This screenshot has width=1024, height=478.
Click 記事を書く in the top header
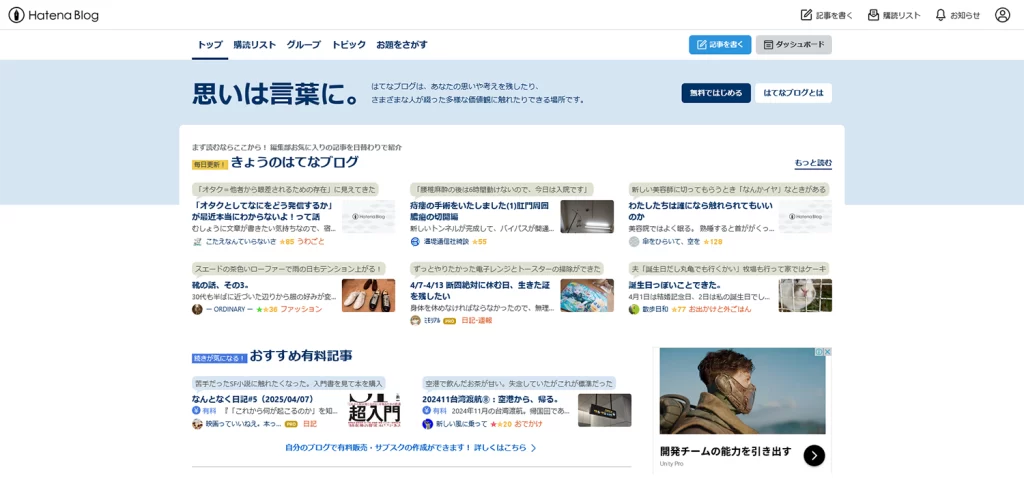pos(826,15)
